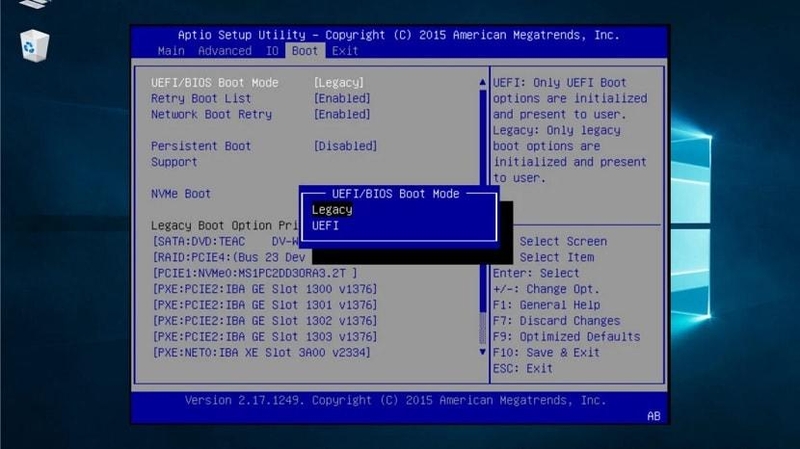This screenshot has height=449, width=800.
Task: Click the Legacy Boot Option heading
Action: [x=224, y=226]
